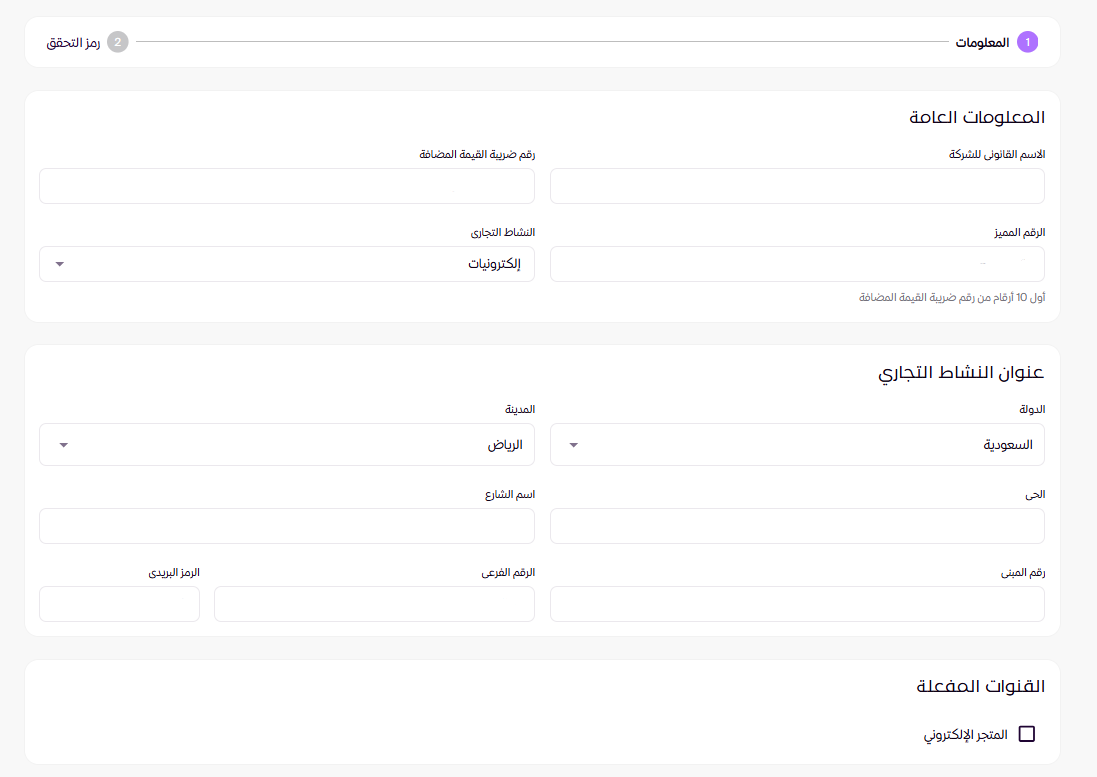Enable the المتجر الإلكتروني checkbox
This screenshot has width=1097, height=777.
click(x=1027, y=733)
